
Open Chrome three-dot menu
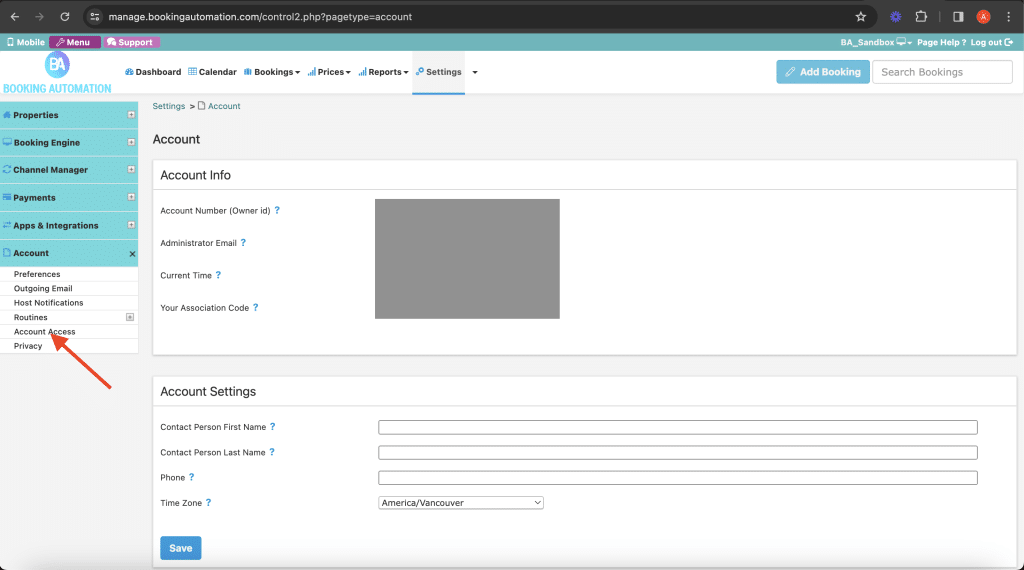tap(1008, 17)
